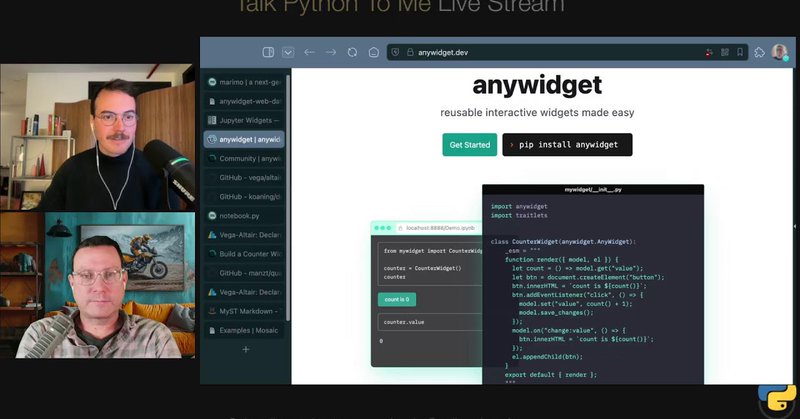Screen dimensions: 800x419
Task: Click the tagline reusable interactive widgets made easy
Action: tap(537, 113)
